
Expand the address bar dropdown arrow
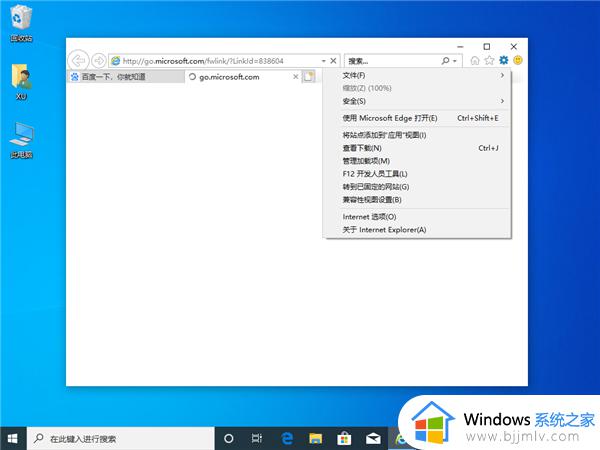click(x=324, y=61)
